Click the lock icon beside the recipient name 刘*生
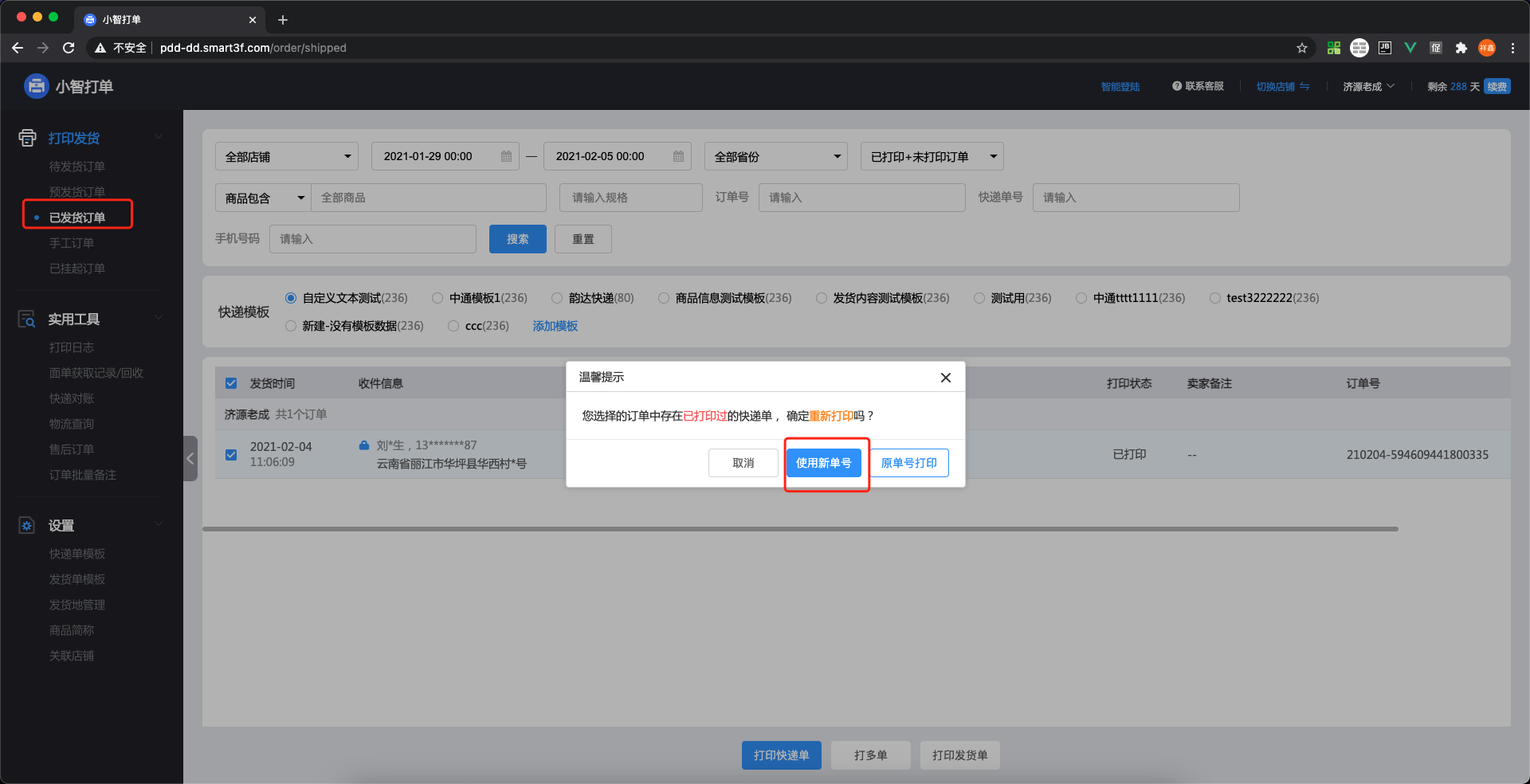 364,445
